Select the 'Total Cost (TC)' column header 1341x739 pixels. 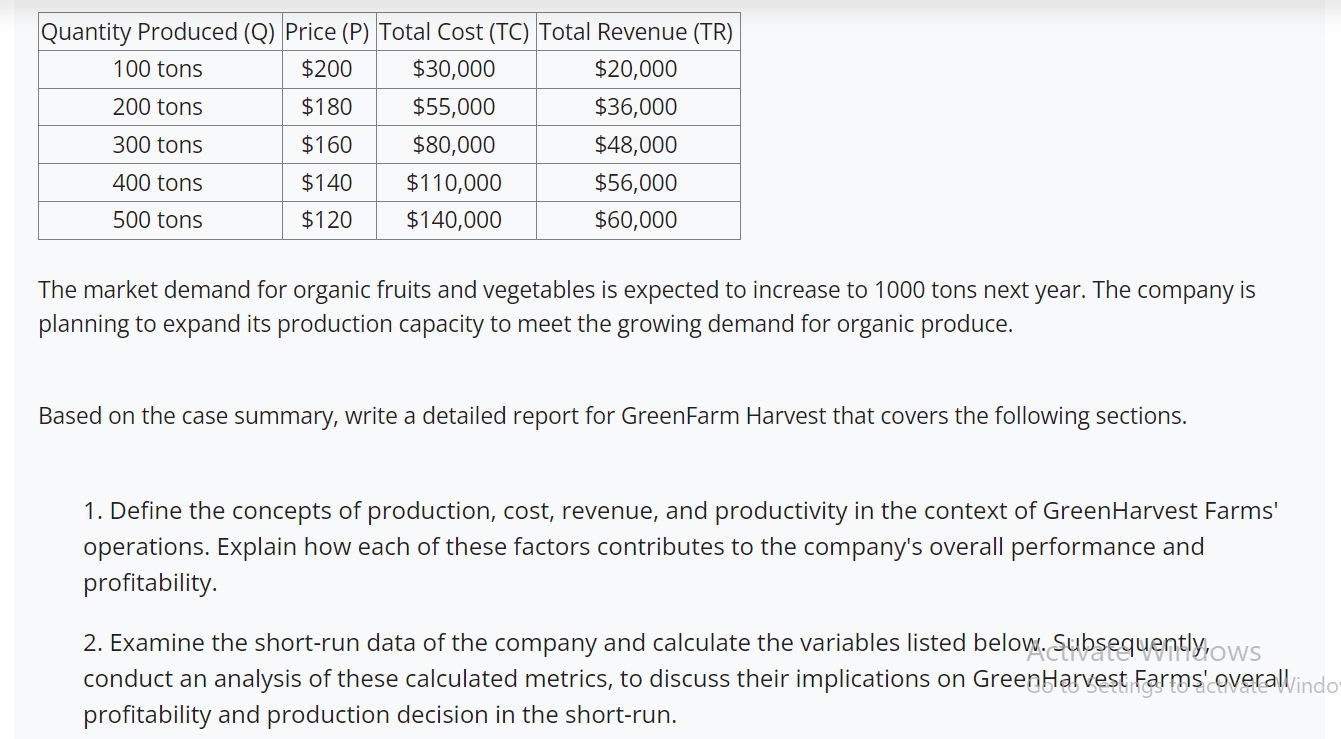pos(454,32)
